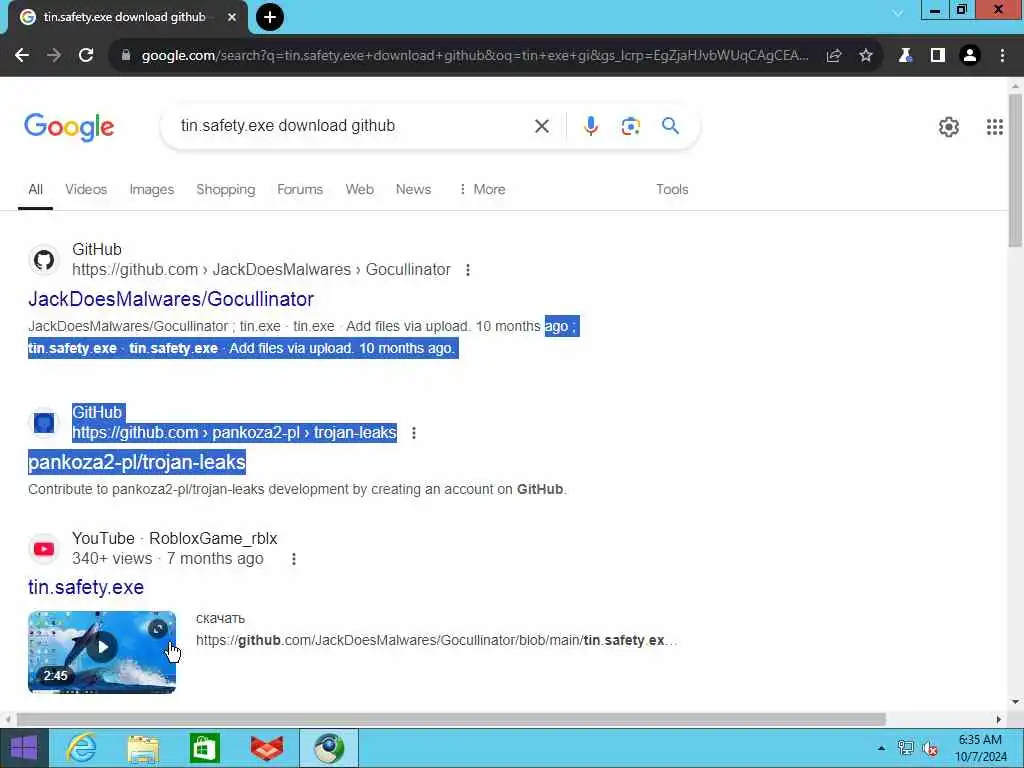
Task: Open the Chrome labs flask icon
Action: click(905, 56)
